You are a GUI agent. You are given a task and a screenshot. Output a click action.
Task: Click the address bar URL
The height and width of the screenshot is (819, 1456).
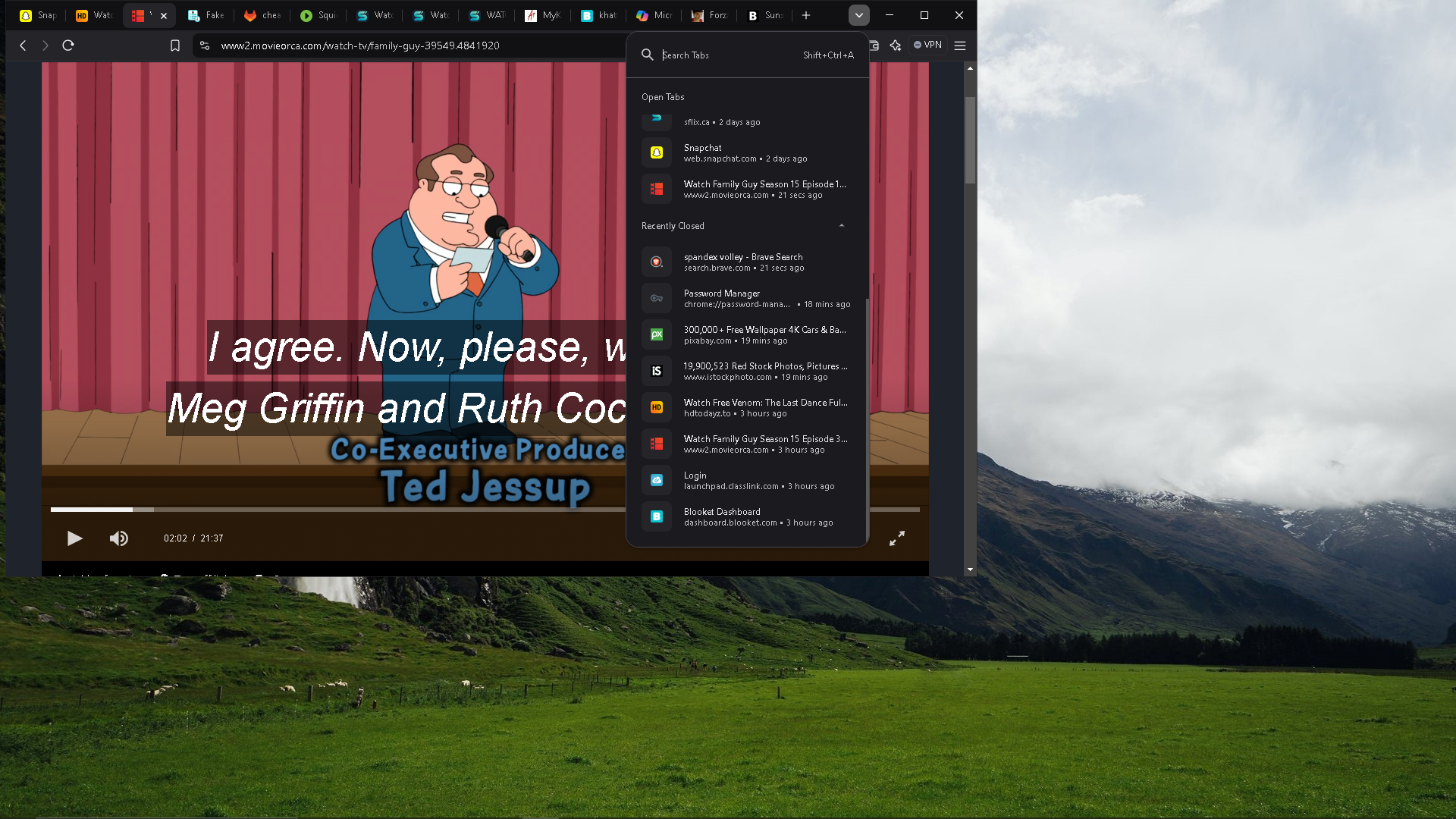360,45
